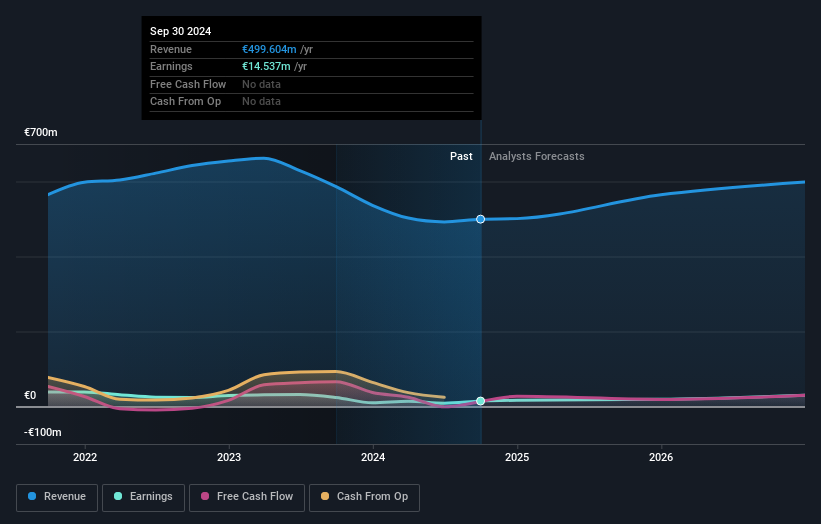Click the 2022 x-axis label
Image resolution: width=821 pixels, height=524 pixels.
[x=85, y=458]
